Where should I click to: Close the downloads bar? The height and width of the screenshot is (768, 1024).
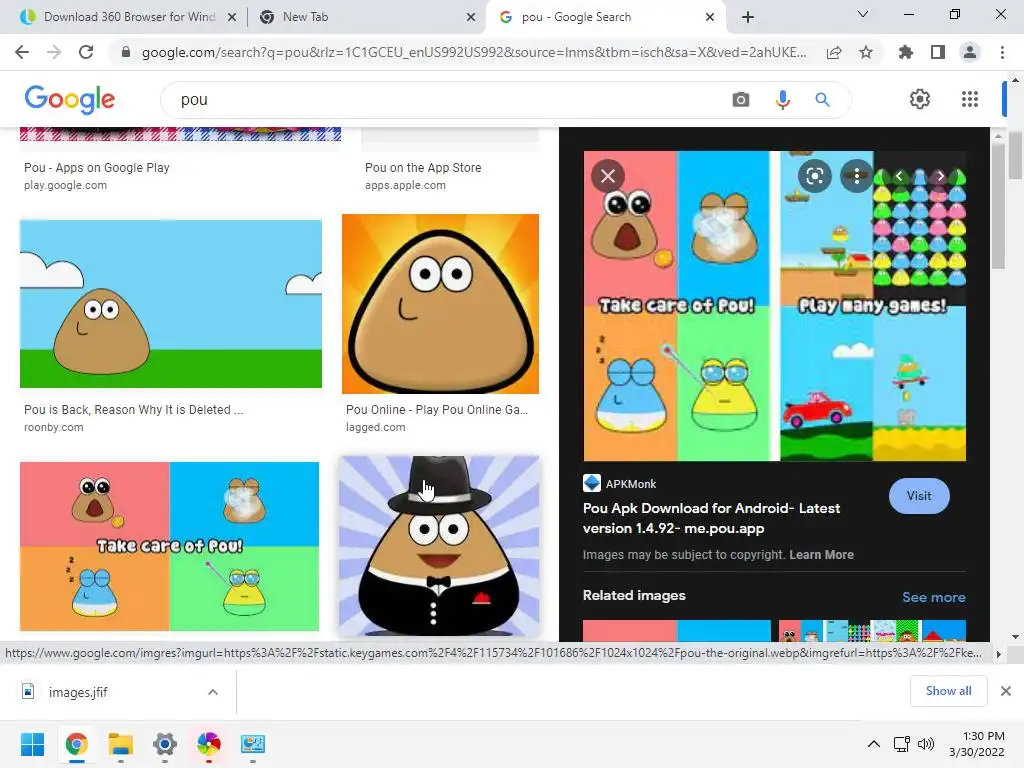tap(1006, 691)
